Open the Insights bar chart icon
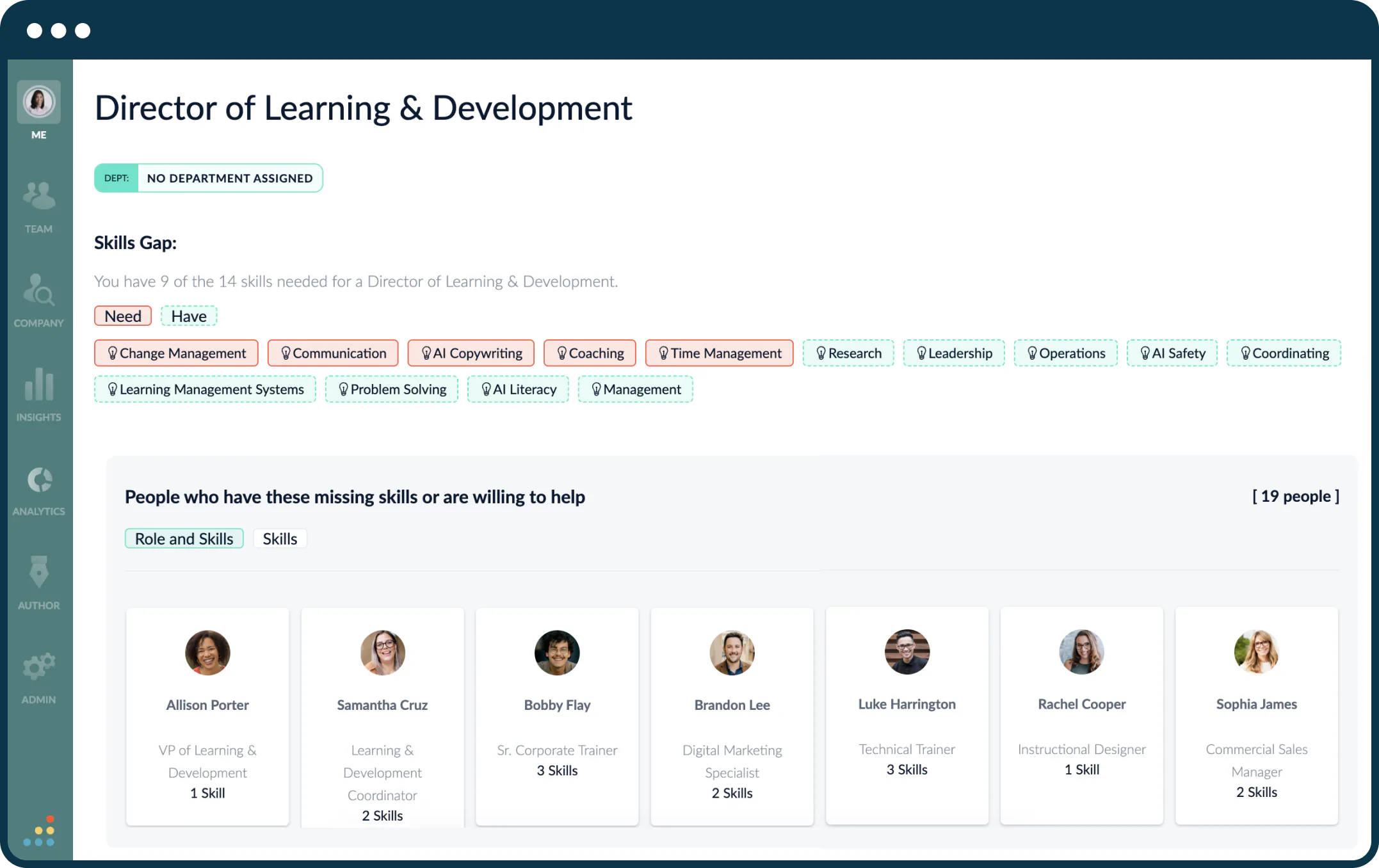Screen dimensions: 1379x868 [39, 384]
